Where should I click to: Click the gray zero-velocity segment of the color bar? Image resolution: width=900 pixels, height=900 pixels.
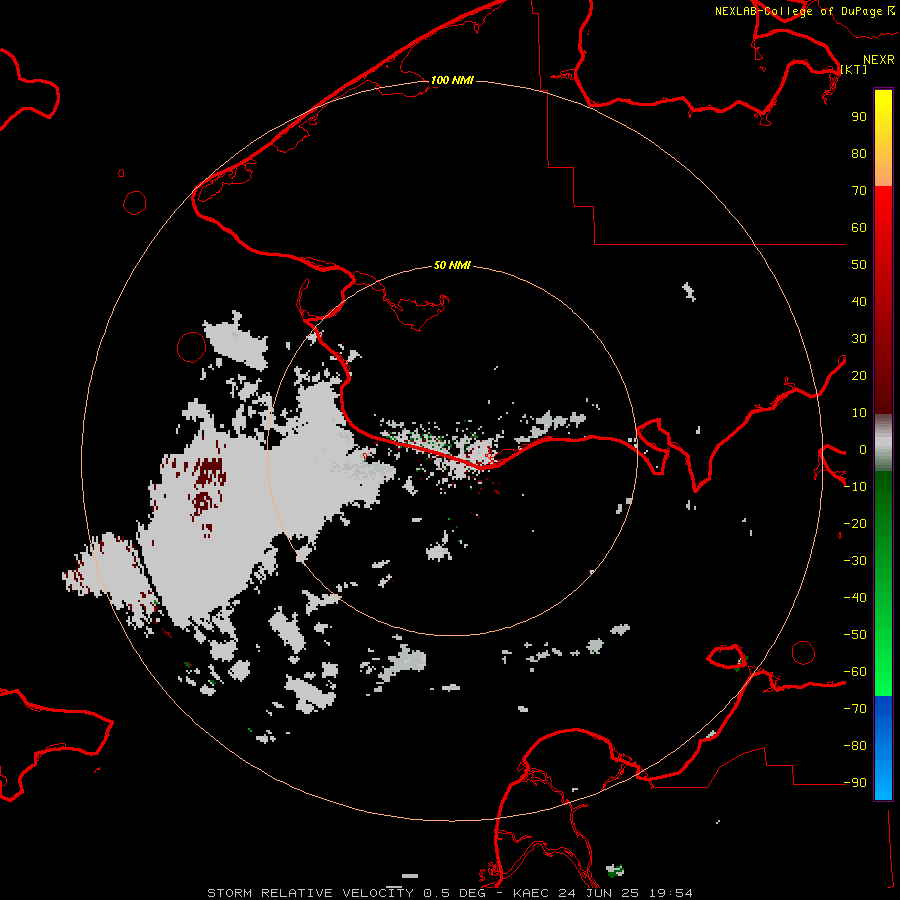coord(883,443)
